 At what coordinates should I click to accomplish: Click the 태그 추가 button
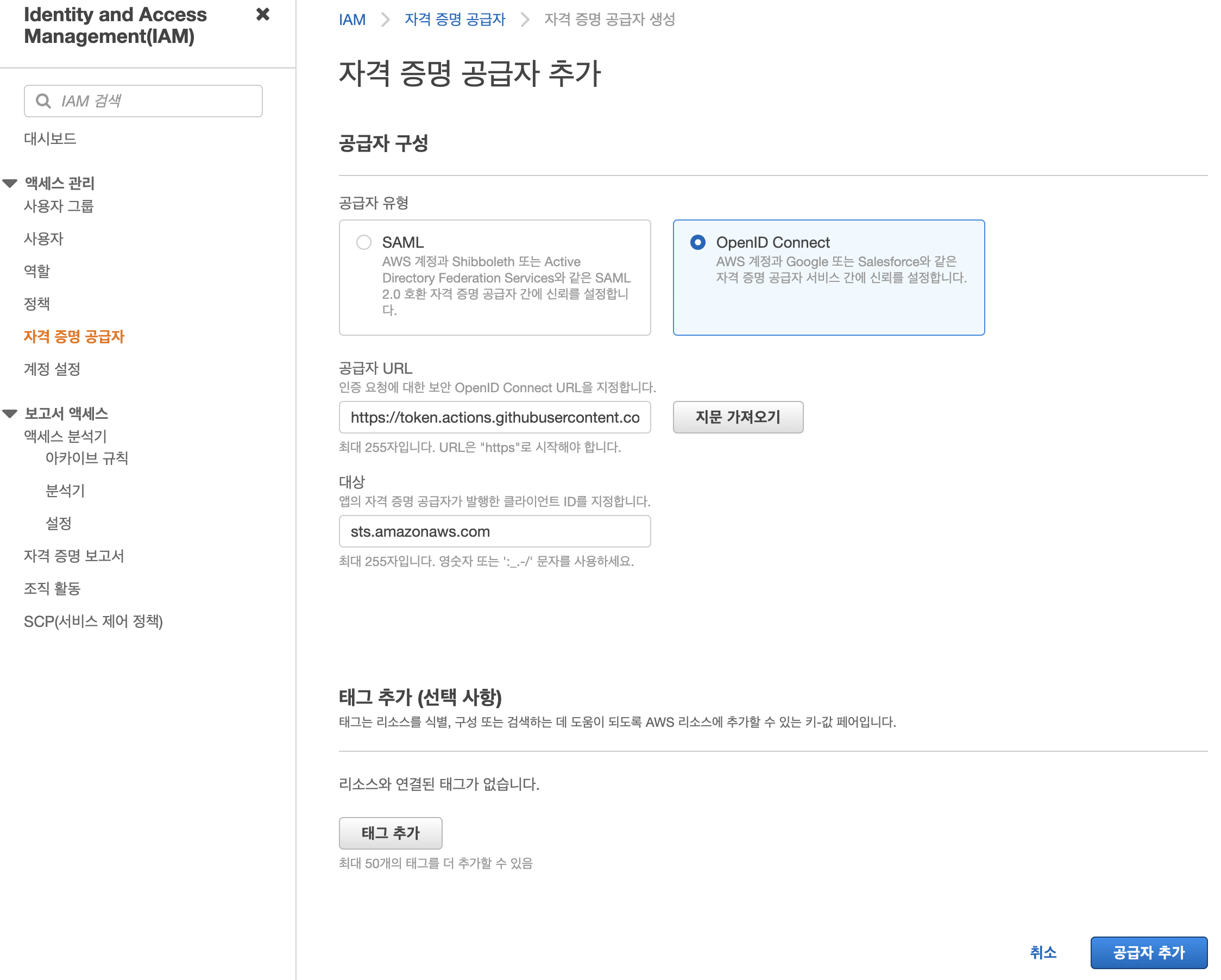[390, 833]
